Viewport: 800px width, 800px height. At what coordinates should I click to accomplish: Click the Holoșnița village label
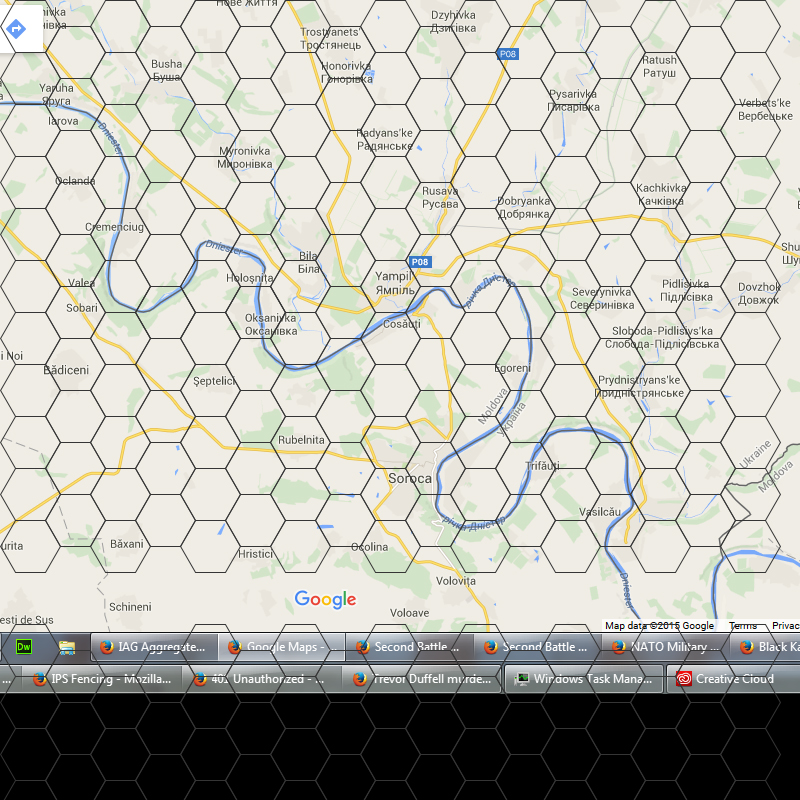pyautogui.click(x=249, y=278)
